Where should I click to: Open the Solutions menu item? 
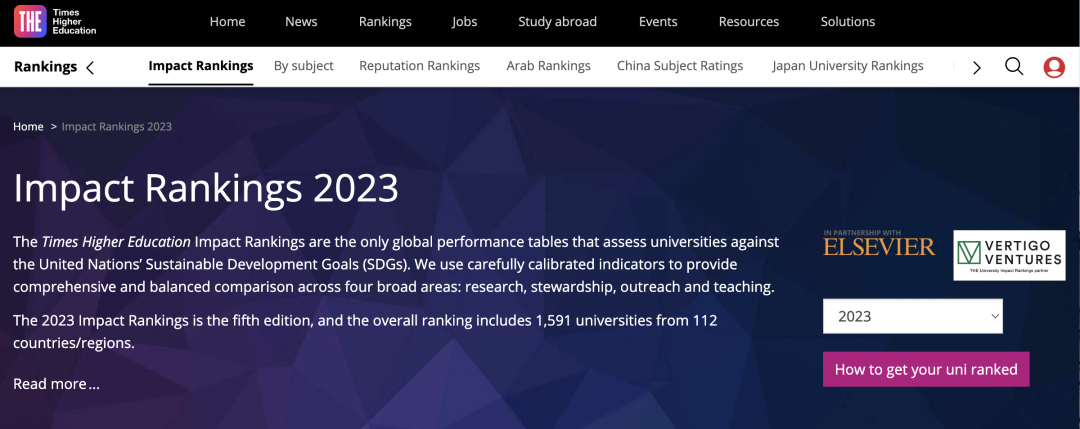click(848, 21)
